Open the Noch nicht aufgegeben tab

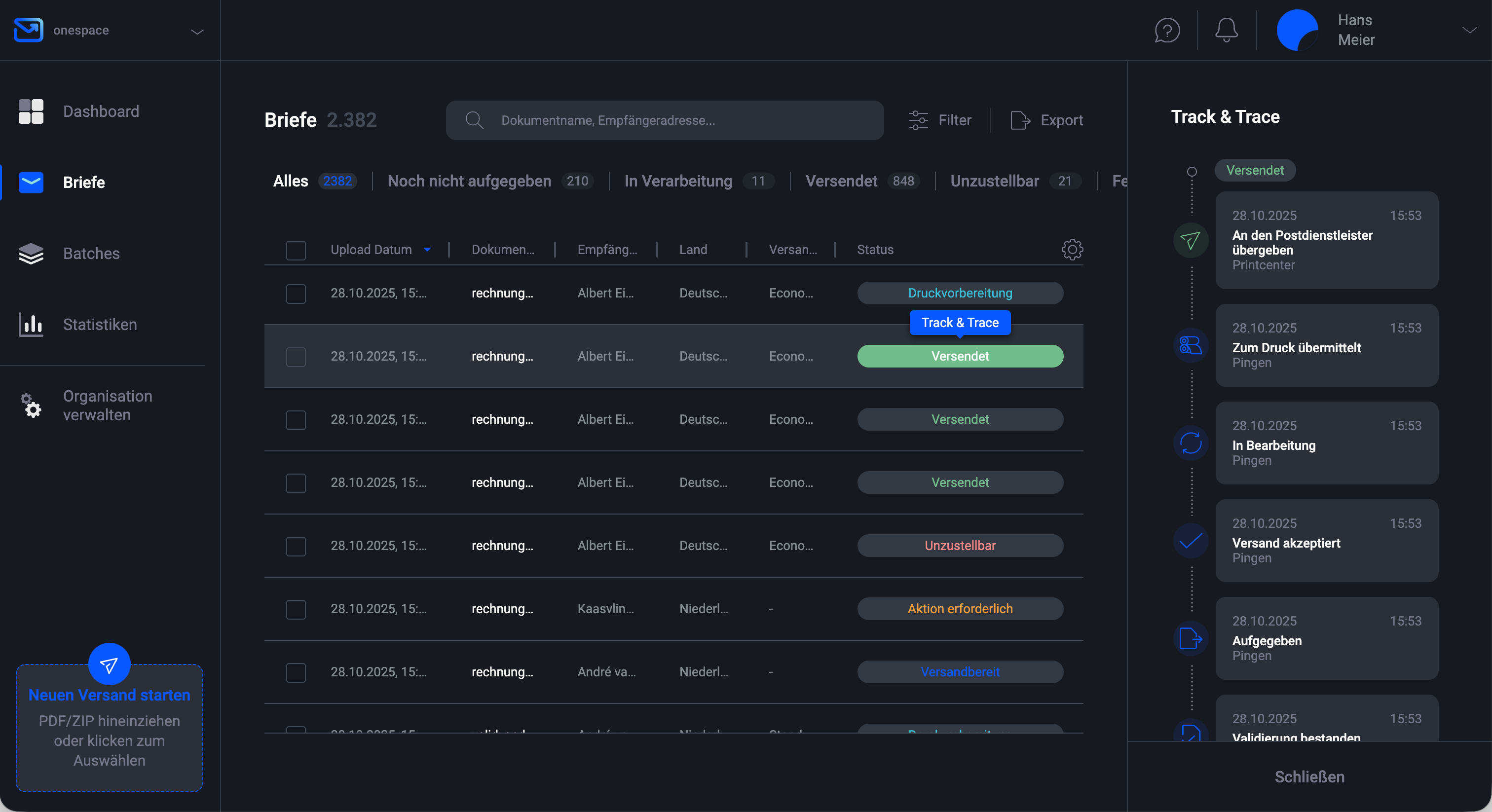pyautogui.click(x=469, y=181)
